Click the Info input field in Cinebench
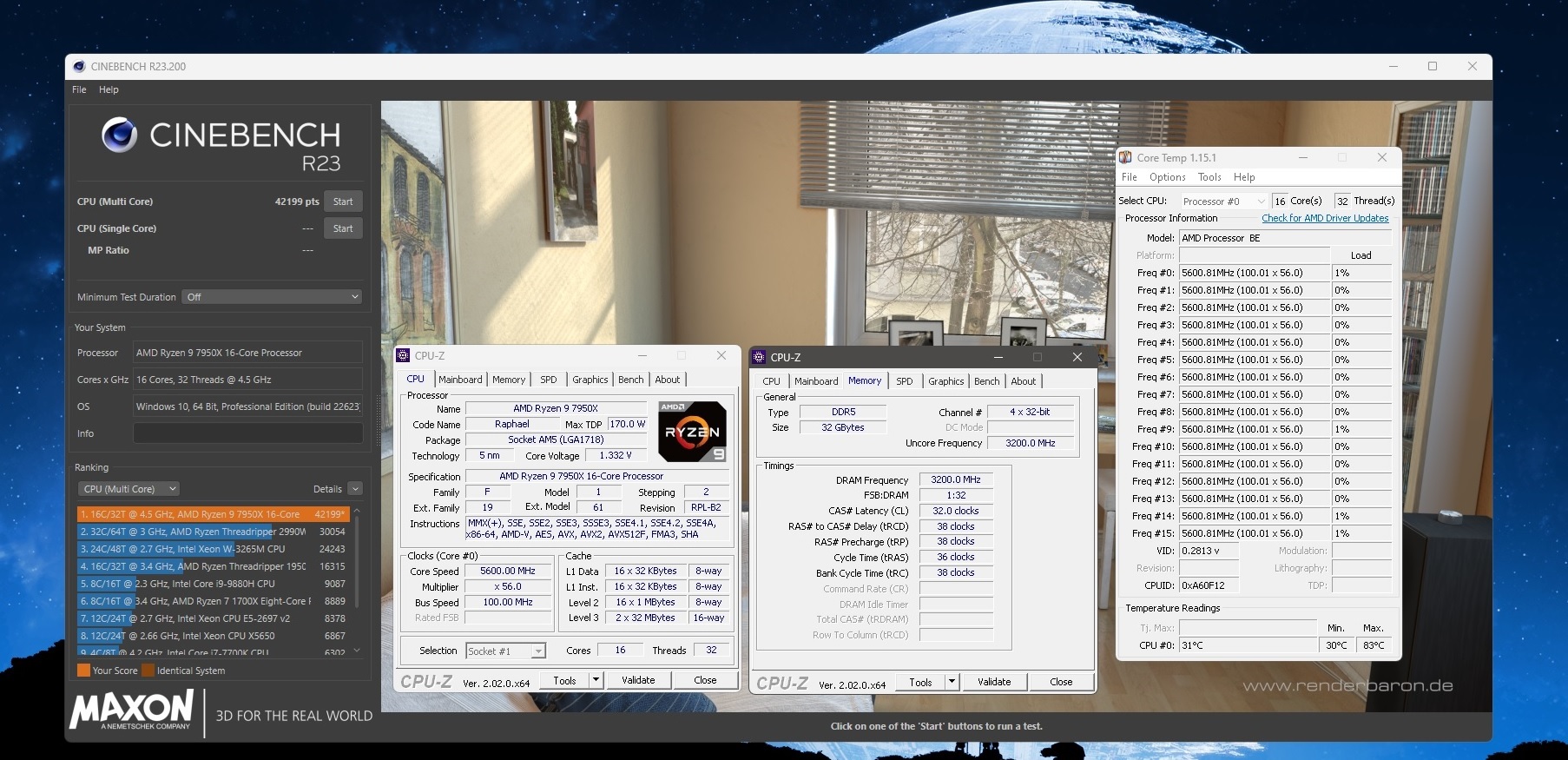The image size is (1568, 760). 247,433
